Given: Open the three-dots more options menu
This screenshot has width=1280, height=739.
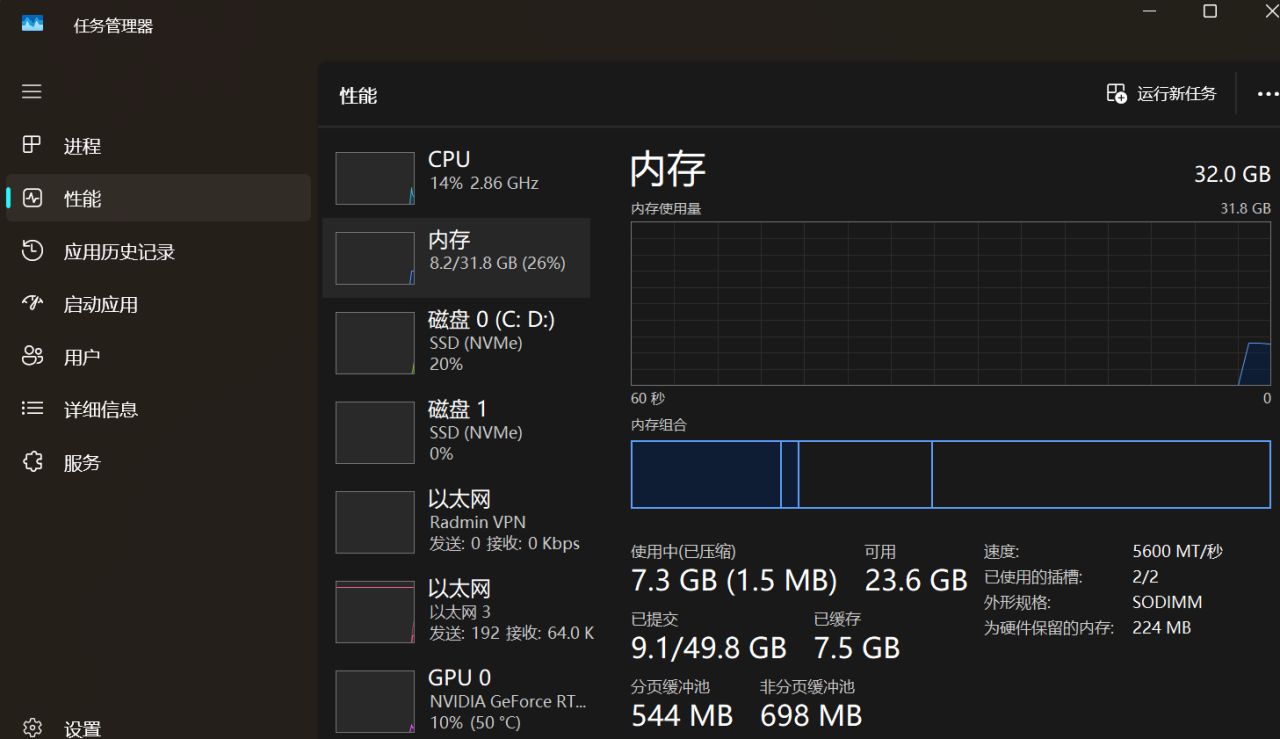Looking at the screenshot, I should point(1267,94).
